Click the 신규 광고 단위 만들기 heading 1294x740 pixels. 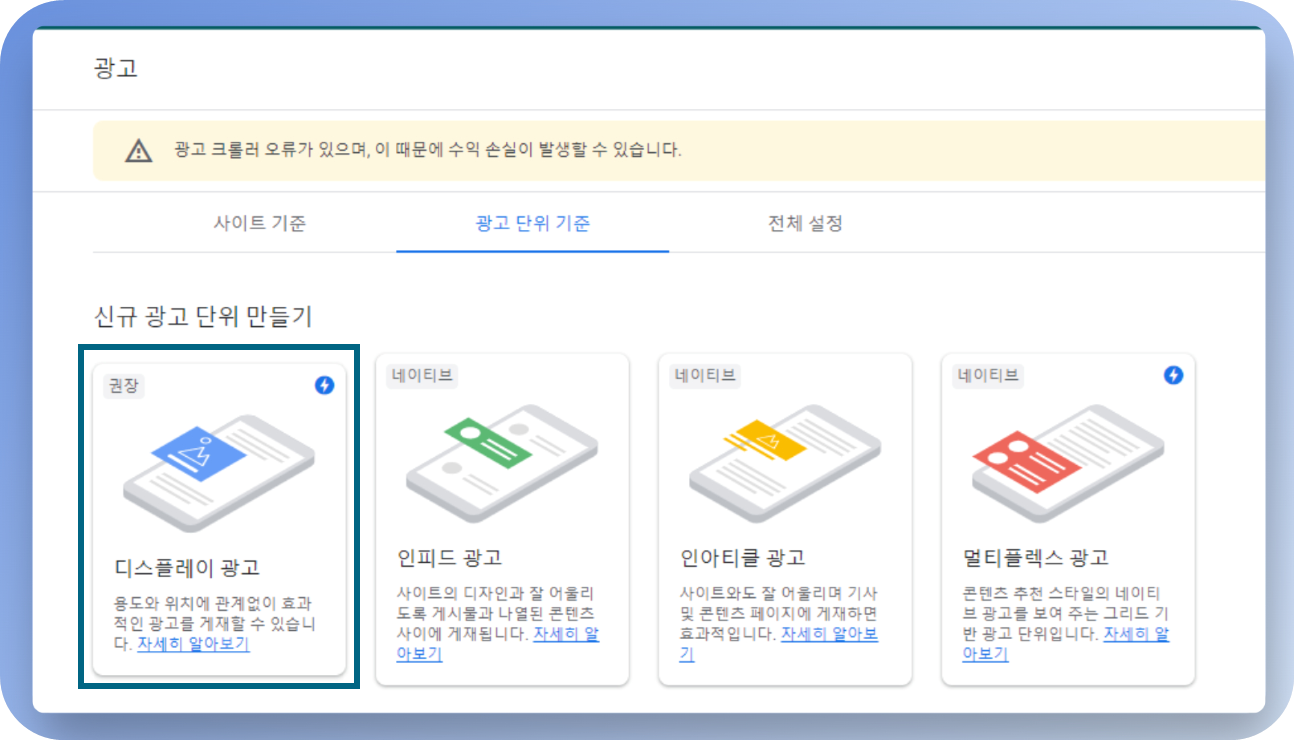coord(203,317)
